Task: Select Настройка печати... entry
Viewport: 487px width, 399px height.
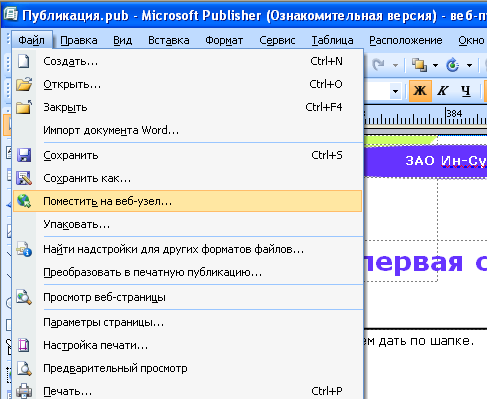Action: point(187,345)
